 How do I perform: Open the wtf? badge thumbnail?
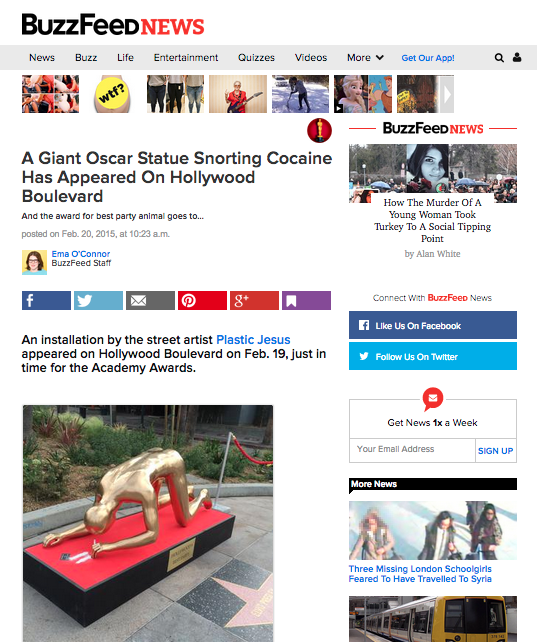click(x=113, y=94)
